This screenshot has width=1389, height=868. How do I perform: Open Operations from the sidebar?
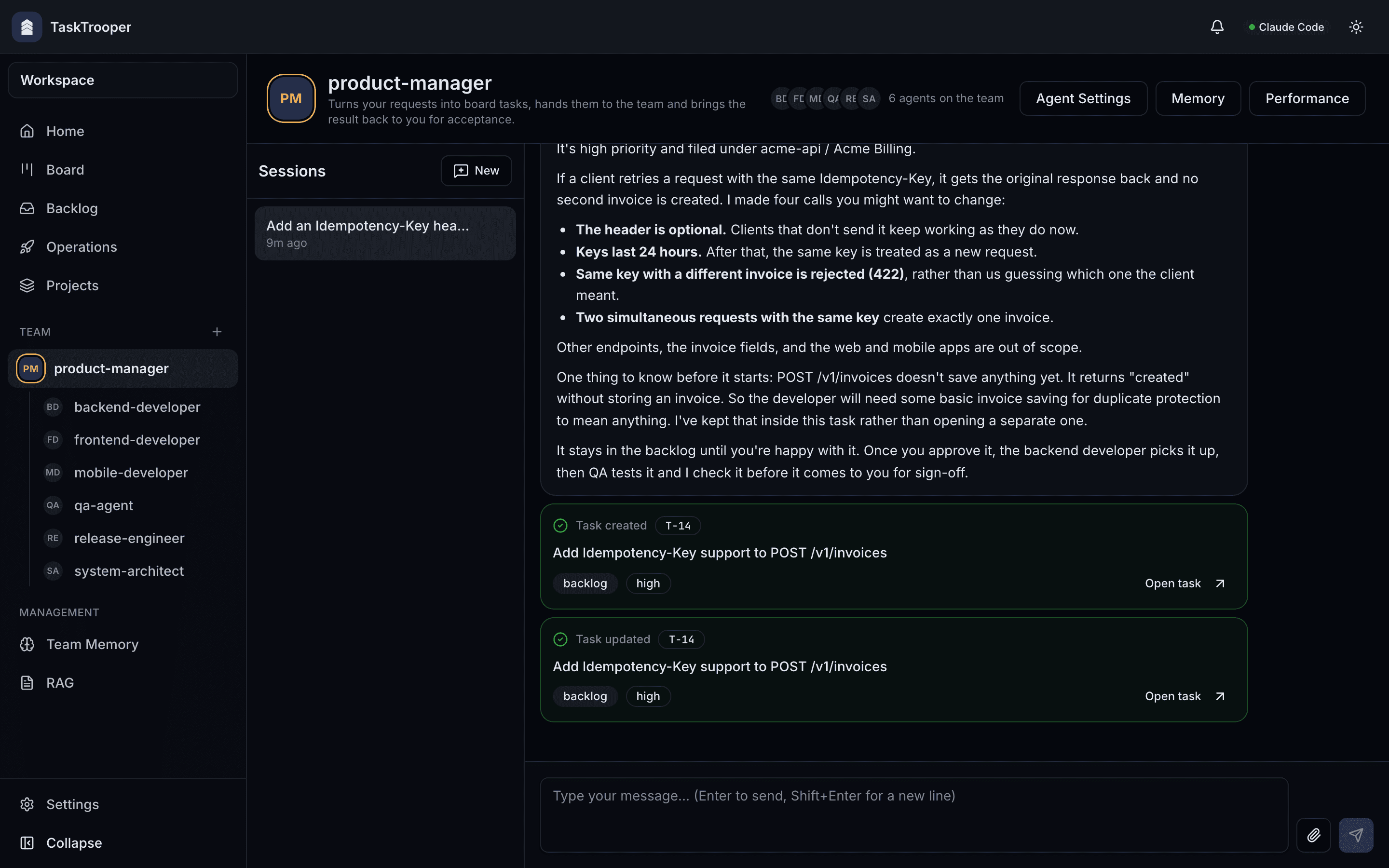[123, 247]
